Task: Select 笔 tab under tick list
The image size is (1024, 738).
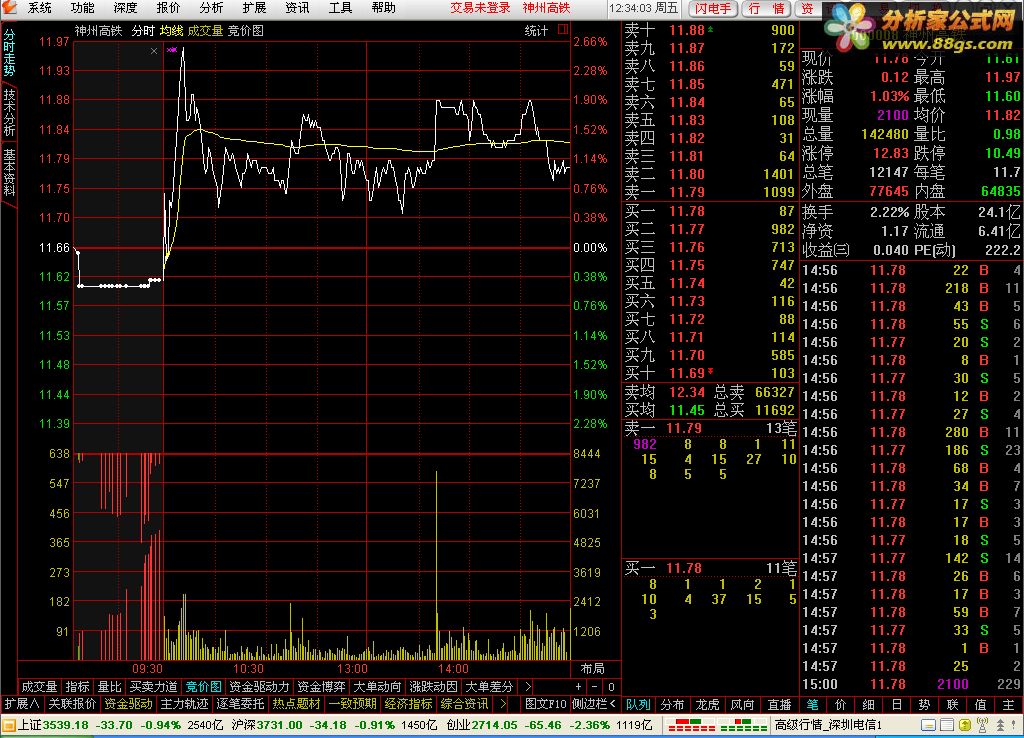Action: coord(812,705)
